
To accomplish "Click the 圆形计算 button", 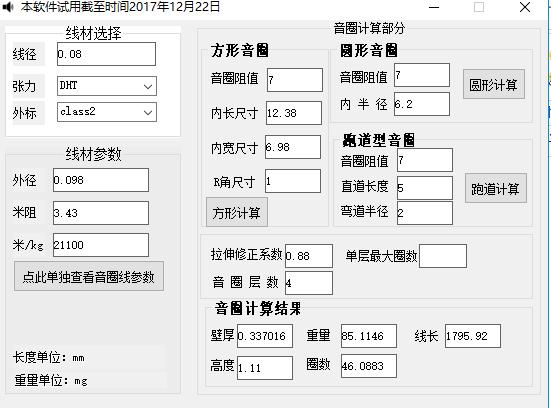I will [x=494, y=84].
